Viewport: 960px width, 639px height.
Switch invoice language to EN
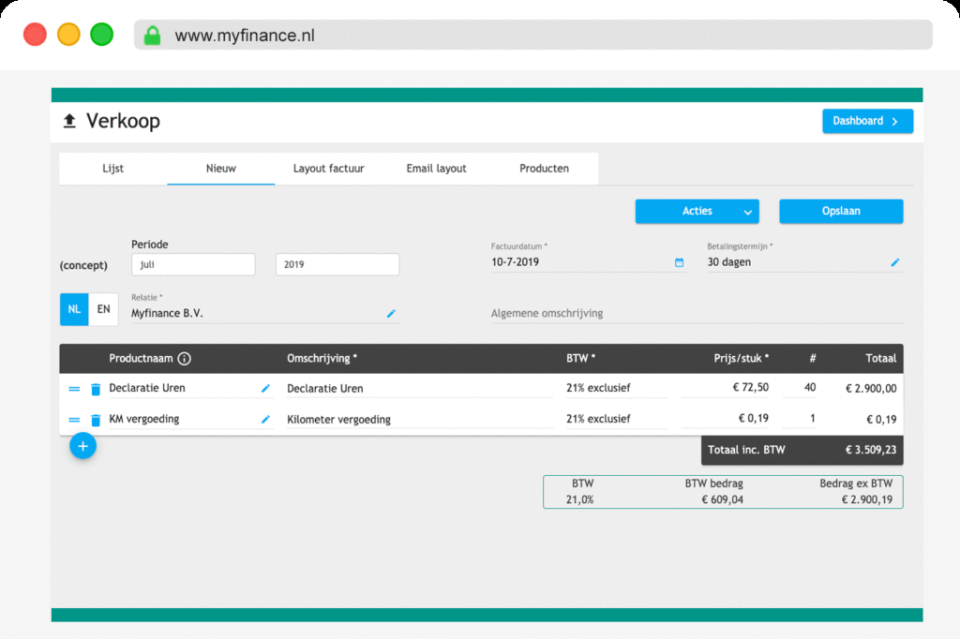103,309
